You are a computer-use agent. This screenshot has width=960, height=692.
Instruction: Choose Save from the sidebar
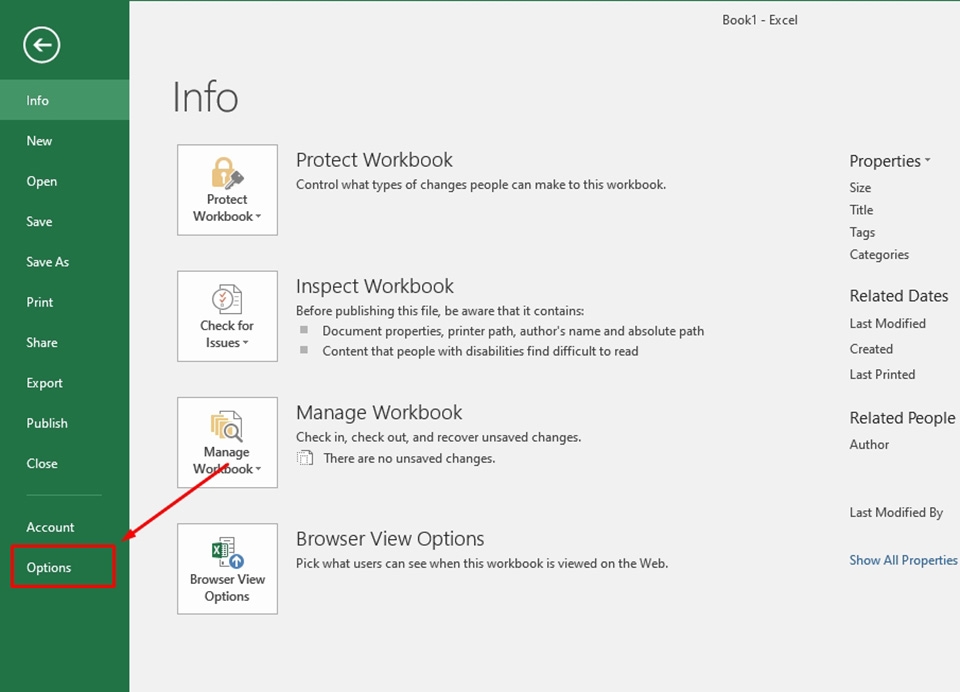(x=64, y=222)
